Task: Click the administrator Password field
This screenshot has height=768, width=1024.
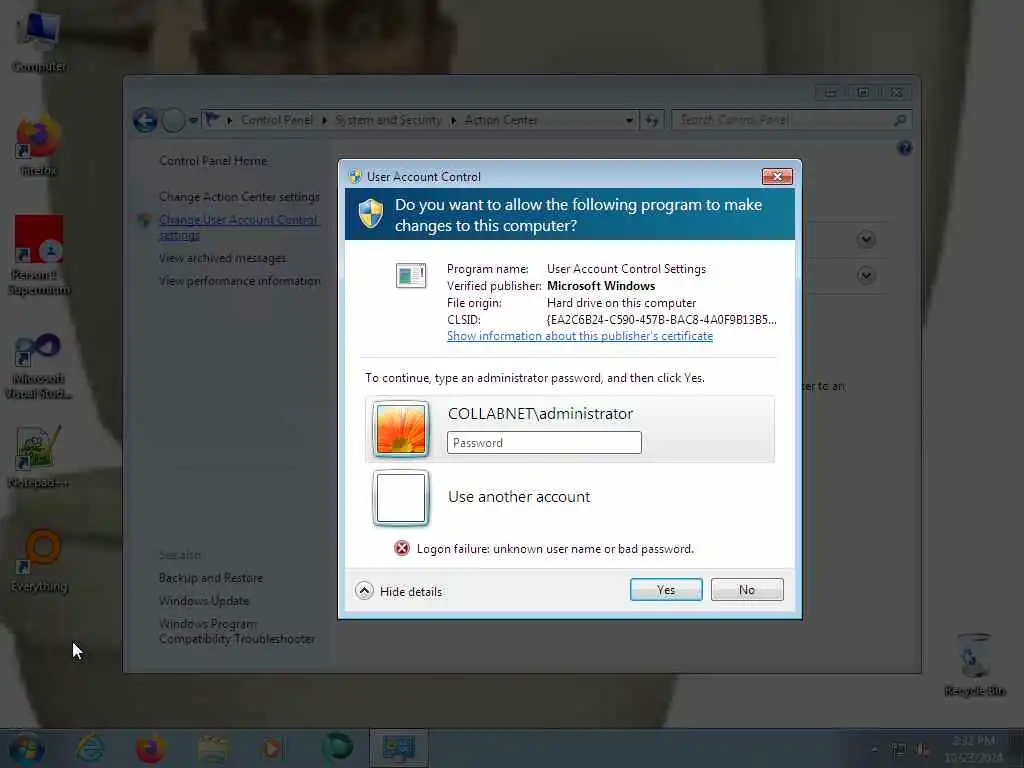Action: (x=544, y=443)
